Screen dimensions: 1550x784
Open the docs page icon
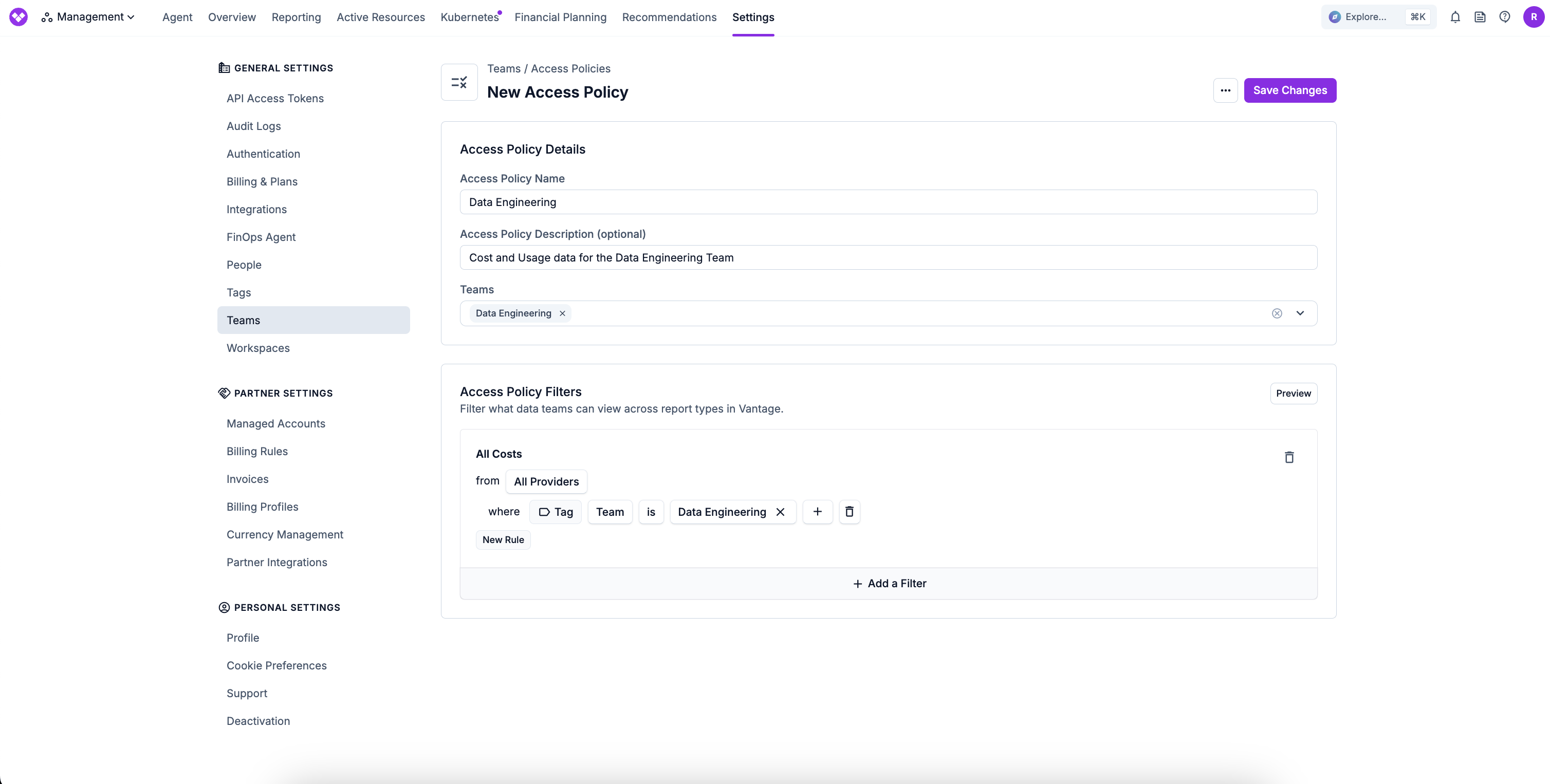tap(1480, 17)
